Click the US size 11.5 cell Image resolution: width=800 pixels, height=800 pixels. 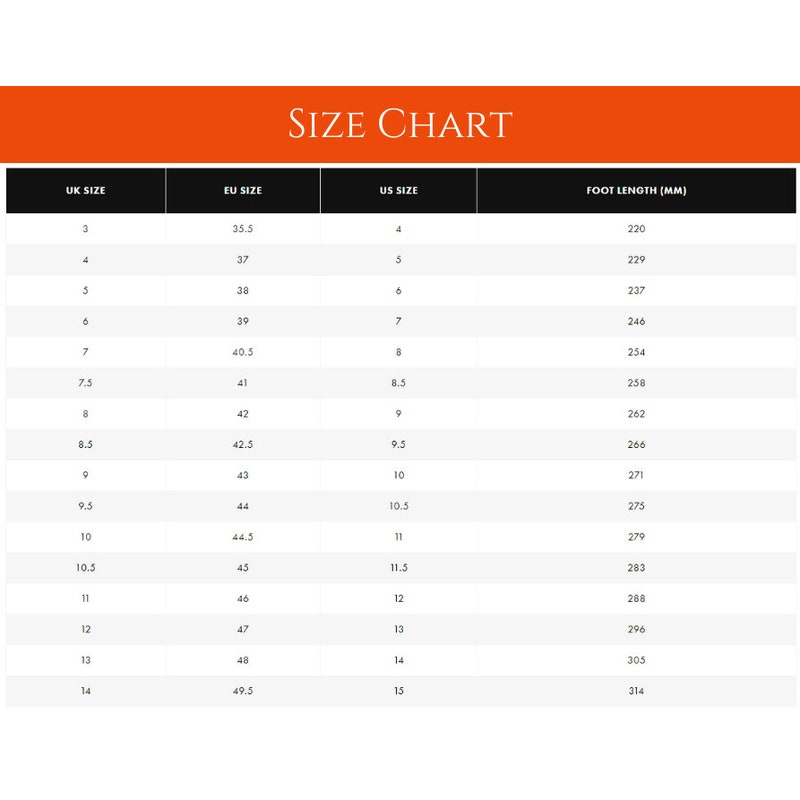pyautogui.click(x=398, y=567)
